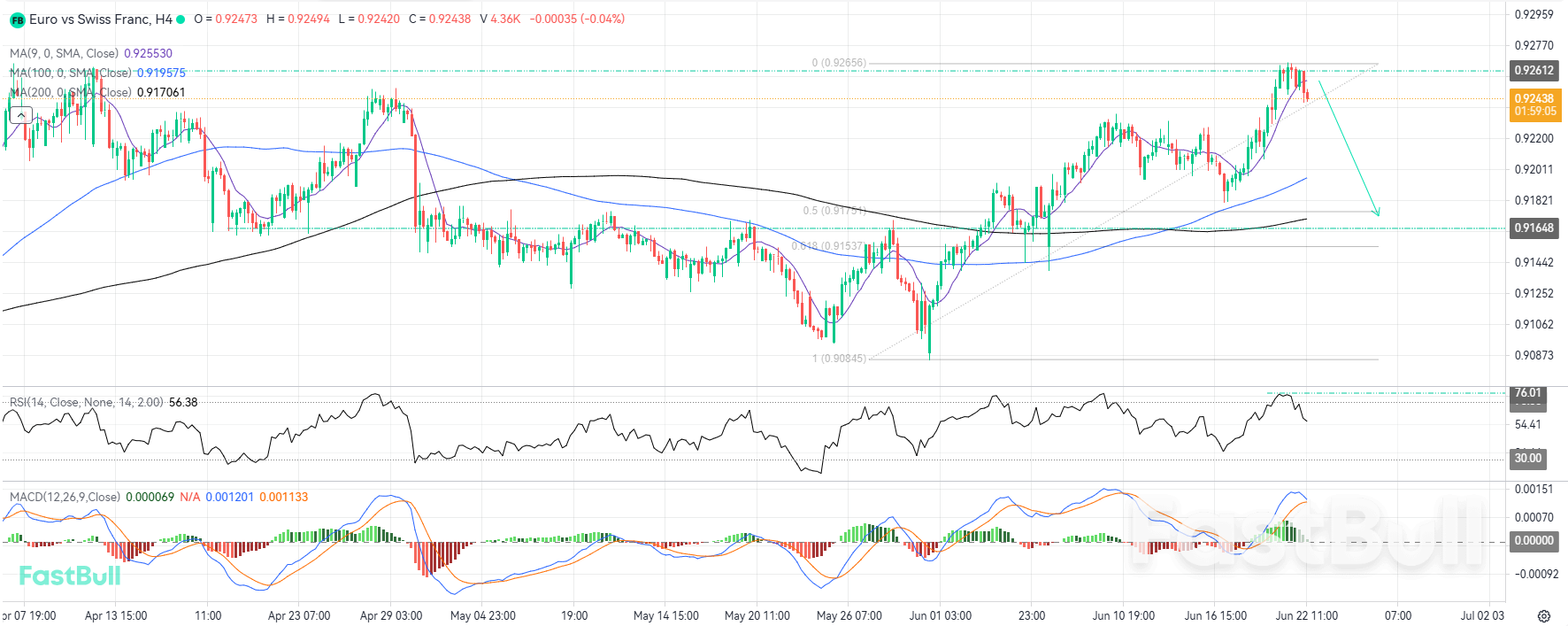
Task: Select the teal downward projection arrow
Action: (1349, 148)
